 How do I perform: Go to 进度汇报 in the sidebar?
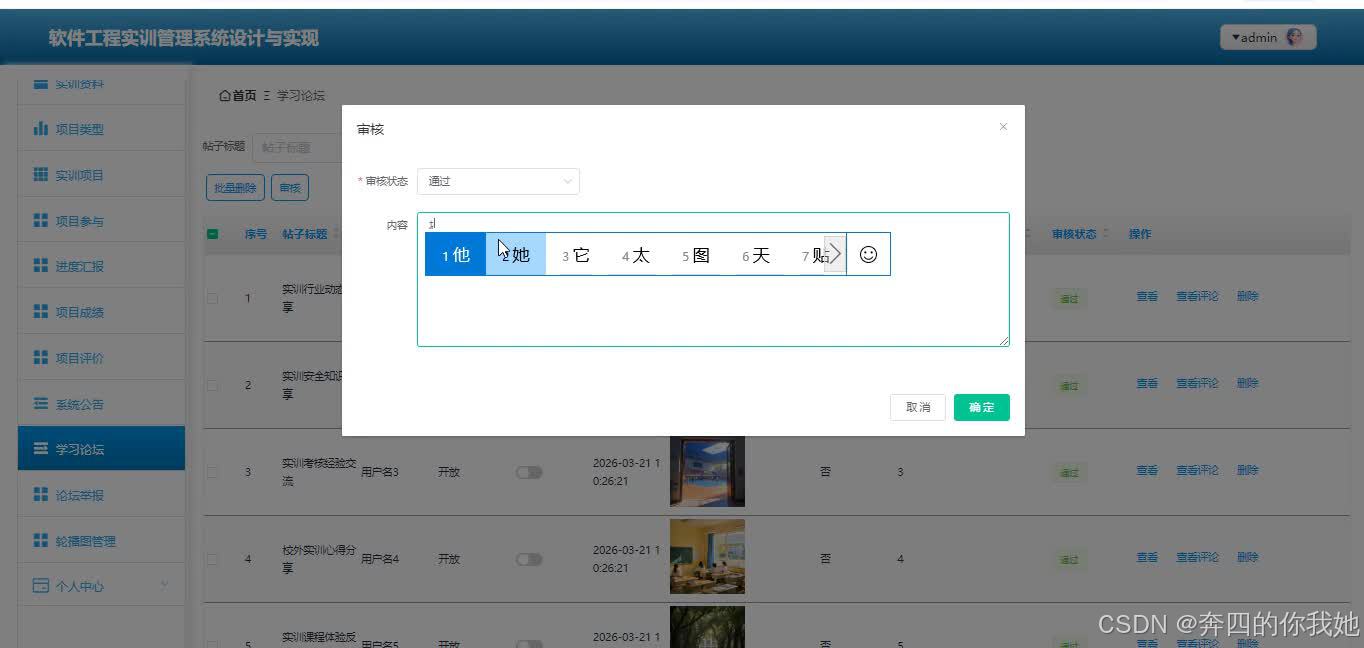pos(101,266)
